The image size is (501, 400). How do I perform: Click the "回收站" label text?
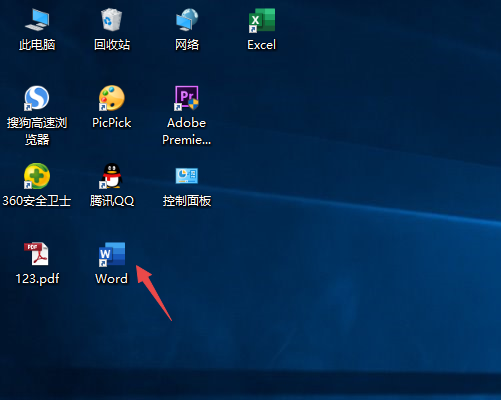pos(112,45)
